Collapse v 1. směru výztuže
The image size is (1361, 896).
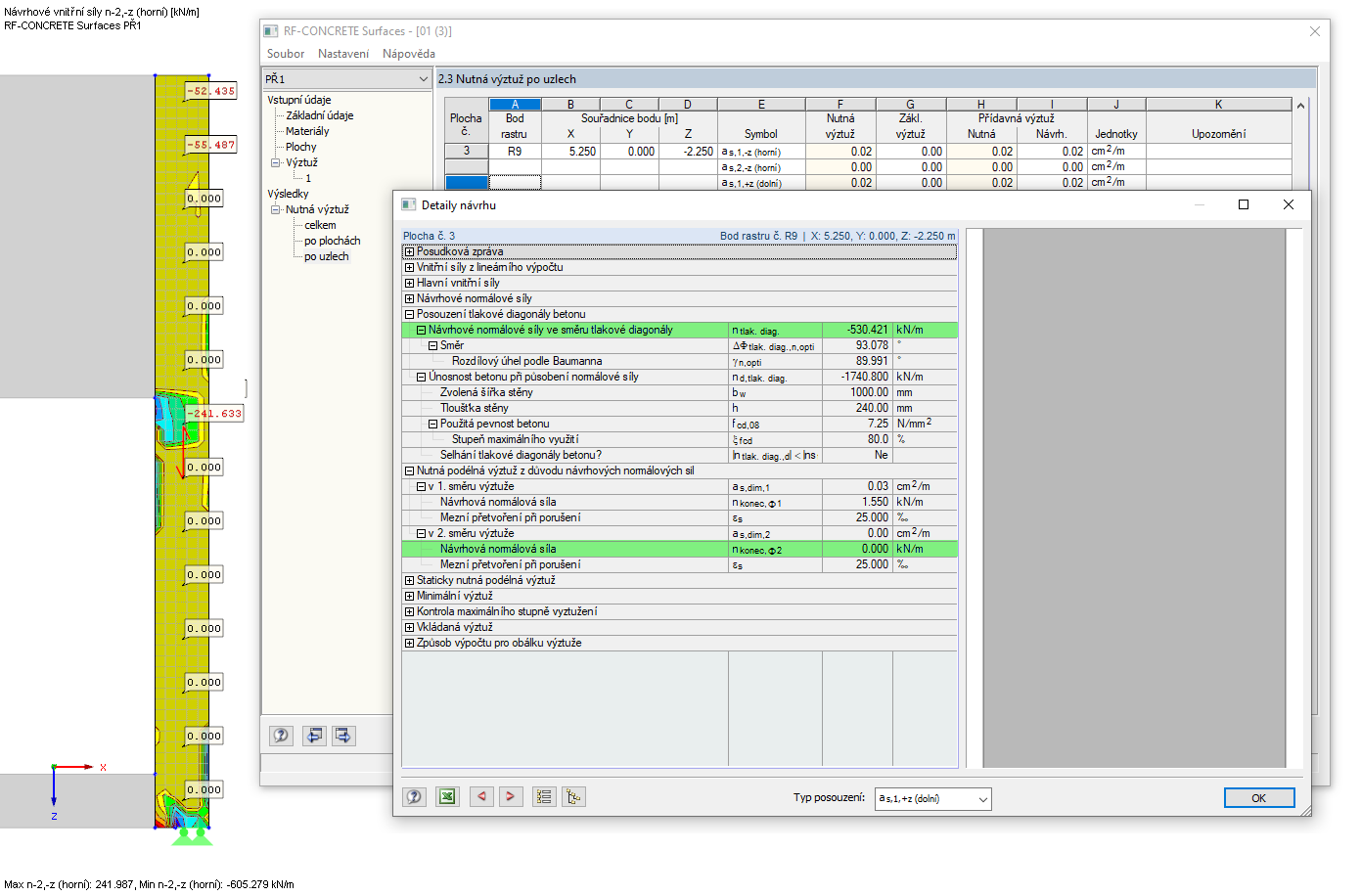coord(422,486)
